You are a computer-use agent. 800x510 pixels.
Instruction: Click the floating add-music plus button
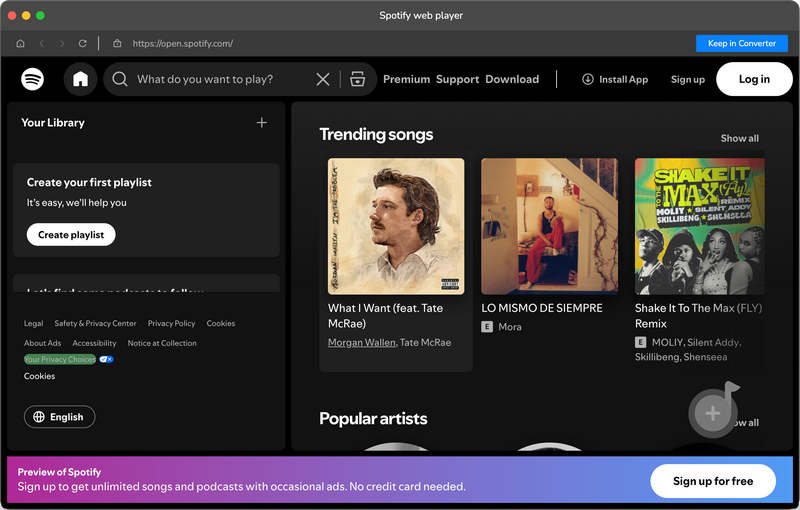[x=712, y=413]
